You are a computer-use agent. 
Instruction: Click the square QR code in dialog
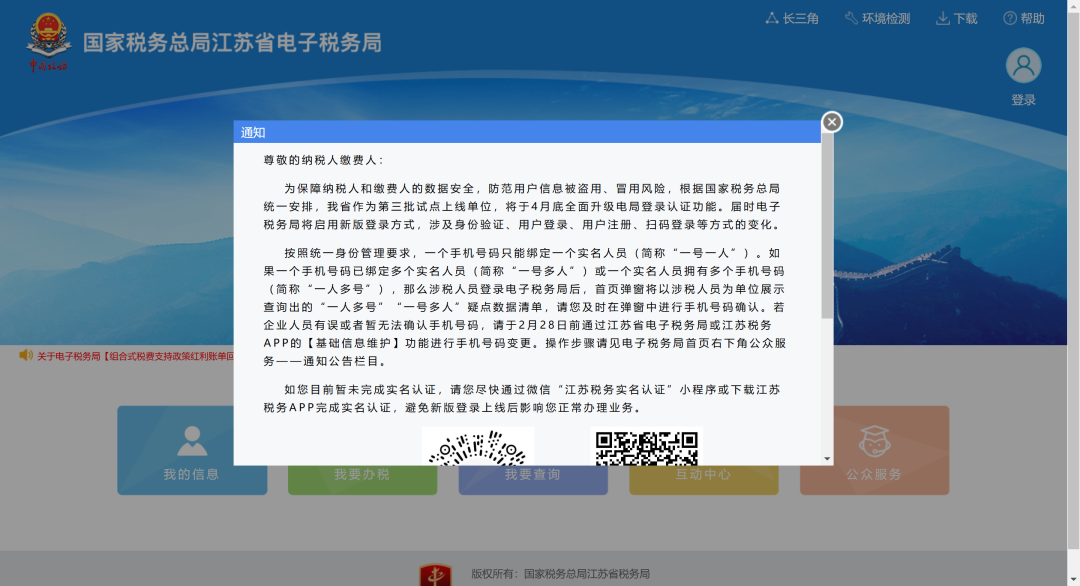(x=647, y=448)
